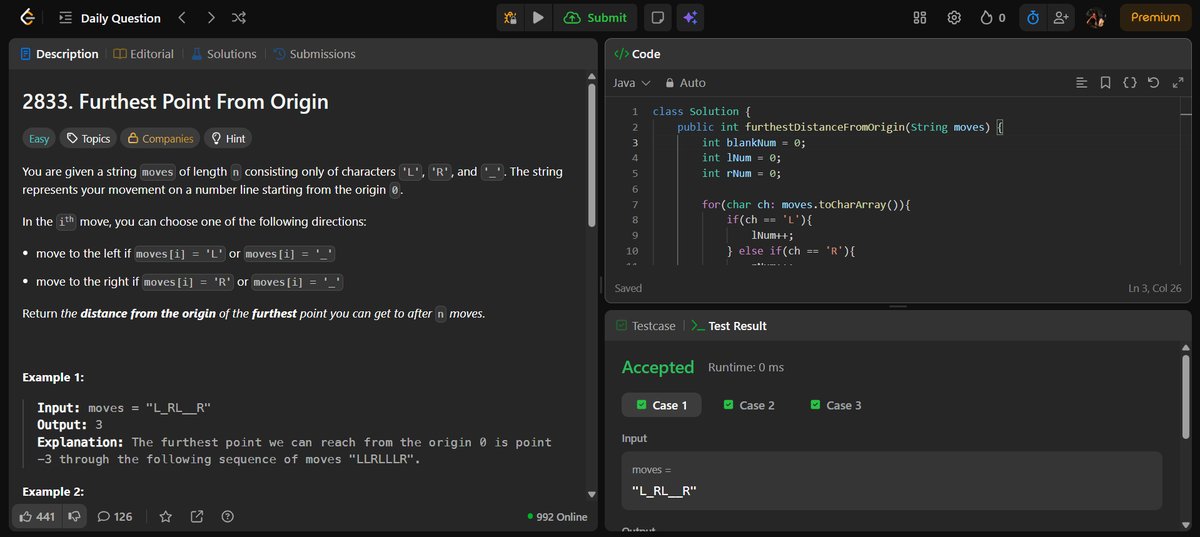Run the code with the play button

(x=538, y=17)
